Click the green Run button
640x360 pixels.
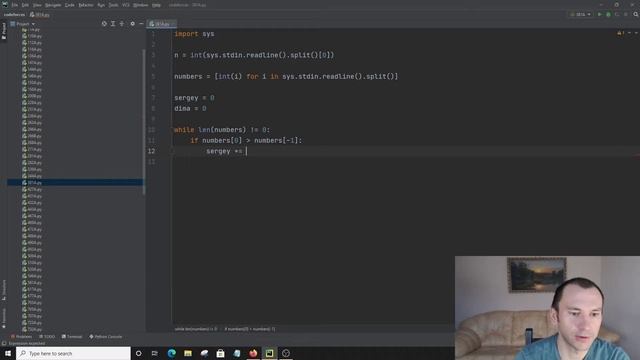tap(600, 14)
